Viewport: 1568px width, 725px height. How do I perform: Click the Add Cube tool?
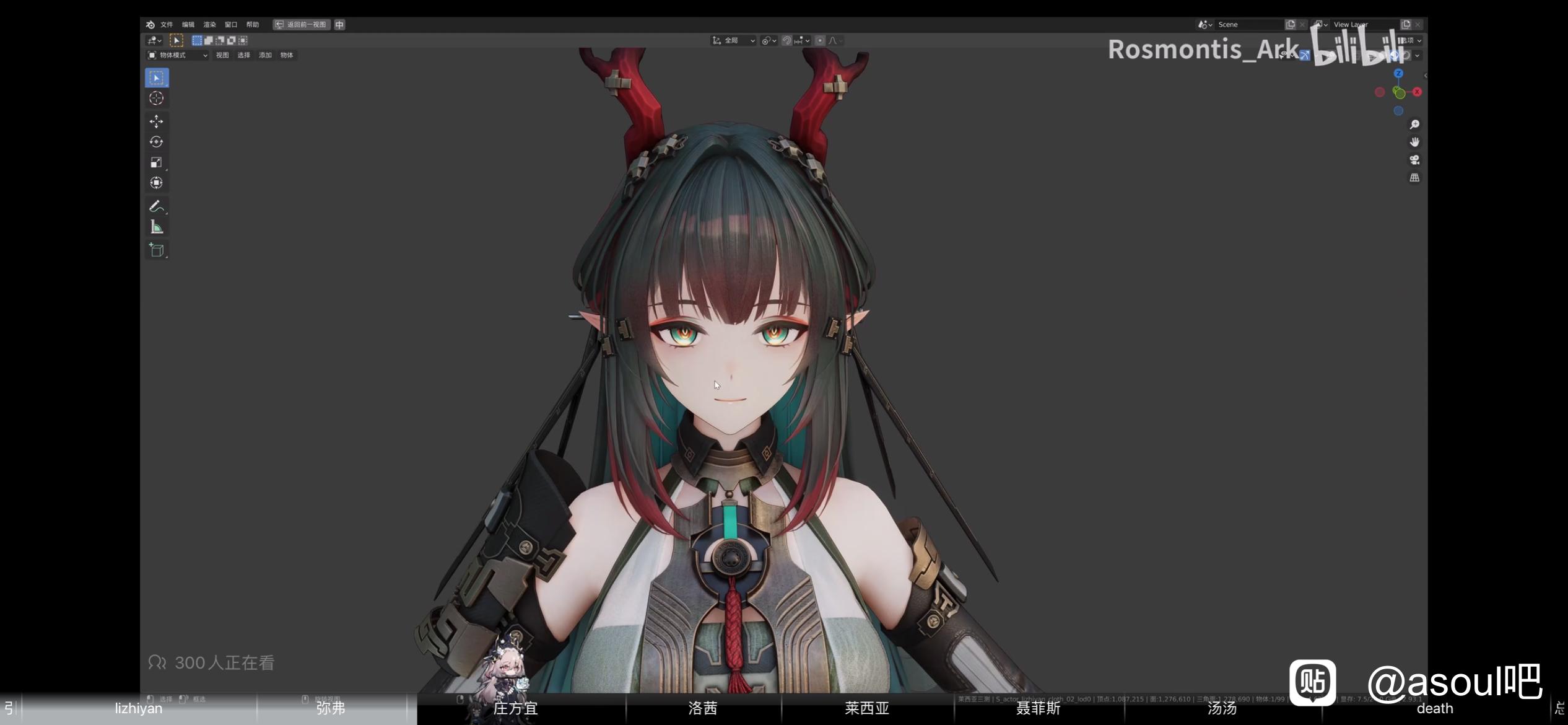pos(156,250)
